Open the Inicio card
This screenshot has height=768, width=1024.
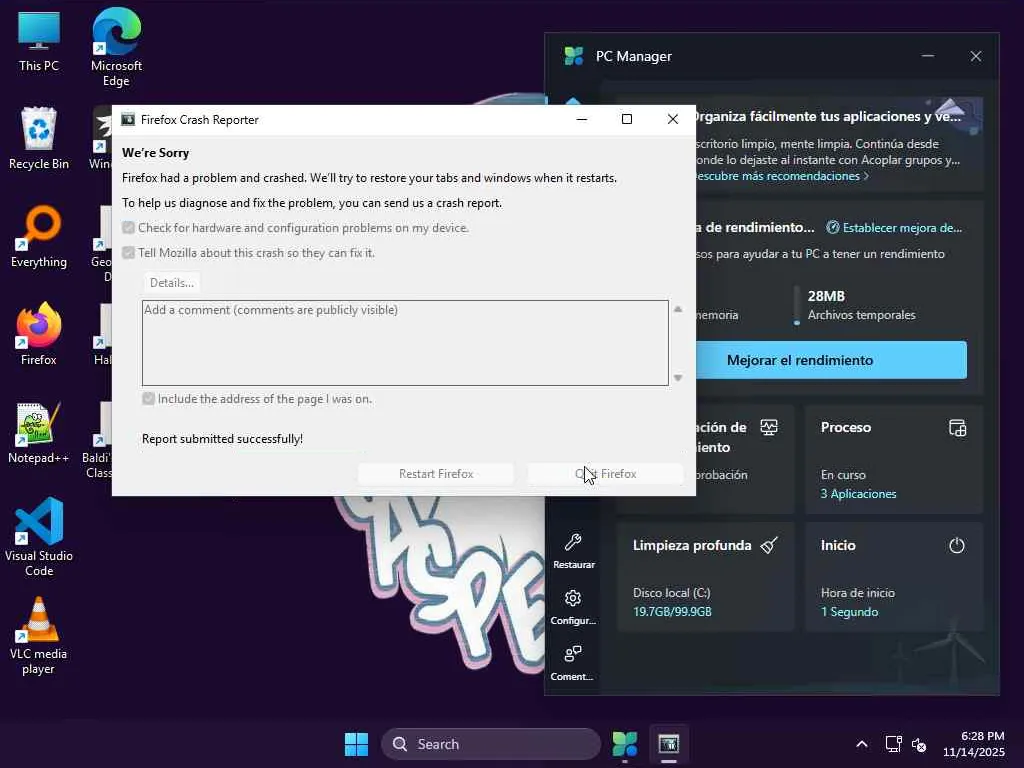tap(894, 577)
